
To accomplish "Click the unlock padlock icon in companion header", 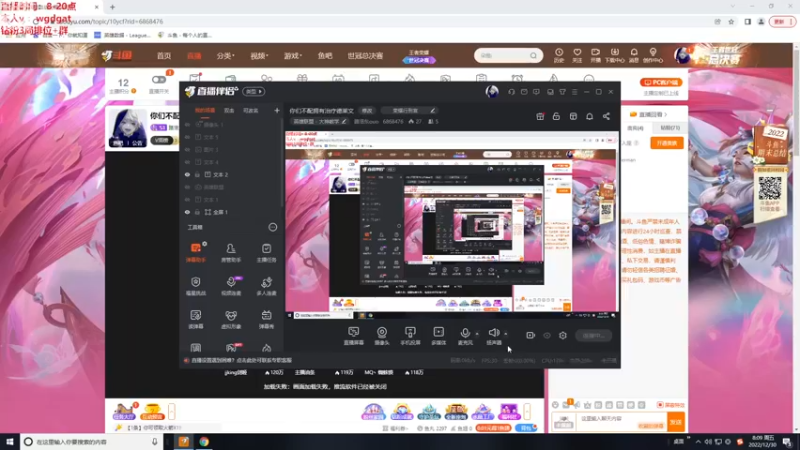I will click(556, 116).
